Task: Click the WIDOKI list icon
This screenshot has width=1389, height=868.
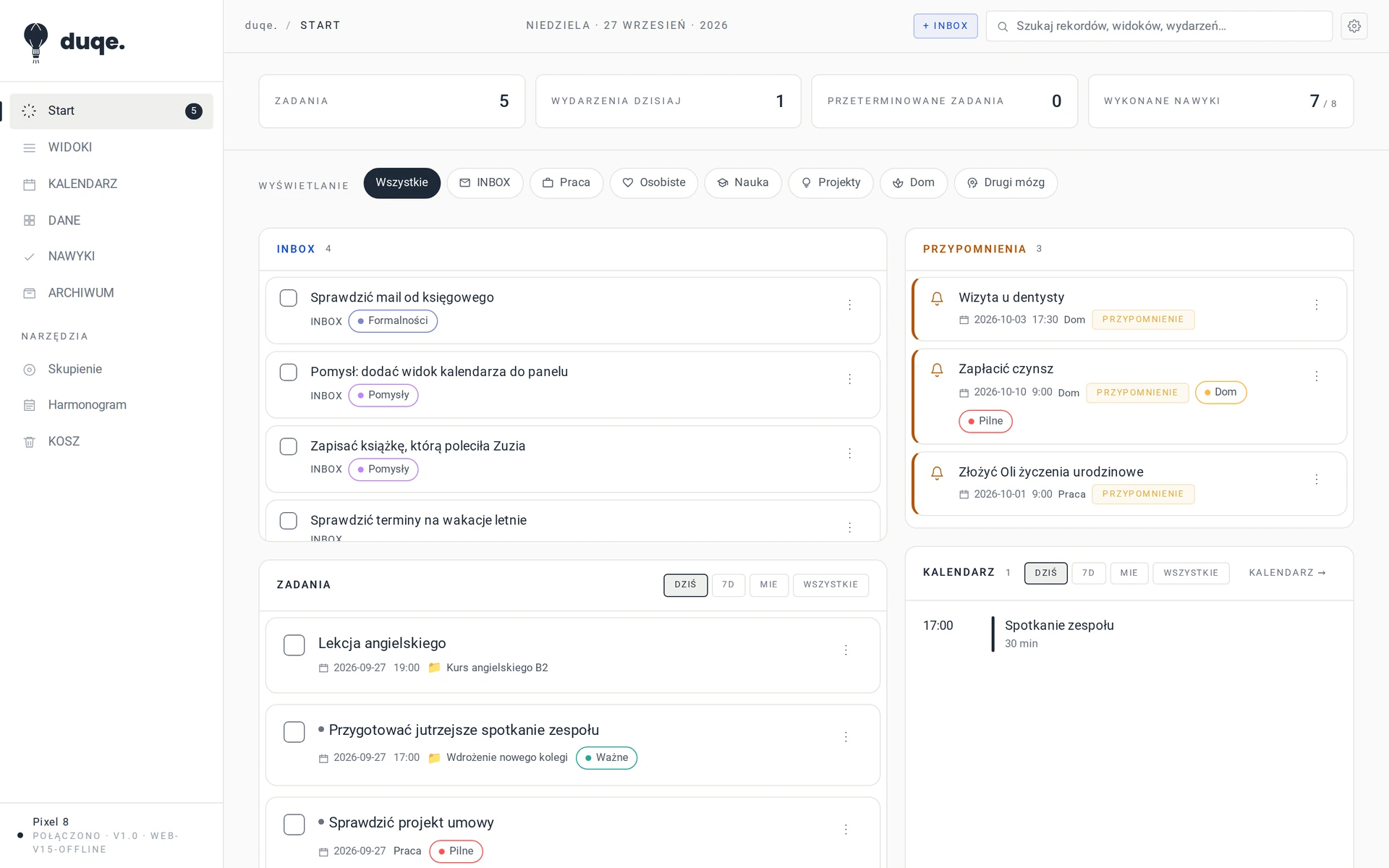Action: 30,148
